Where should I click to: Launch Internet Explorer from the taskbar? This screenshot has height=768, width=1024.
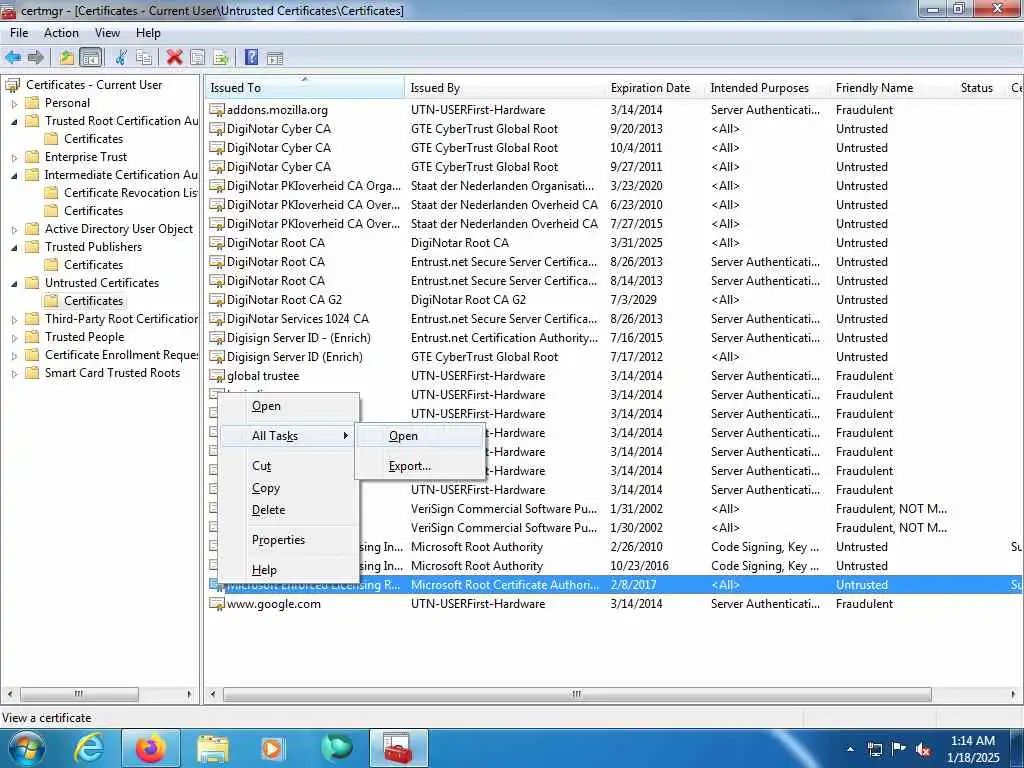(x=88, y=748)
